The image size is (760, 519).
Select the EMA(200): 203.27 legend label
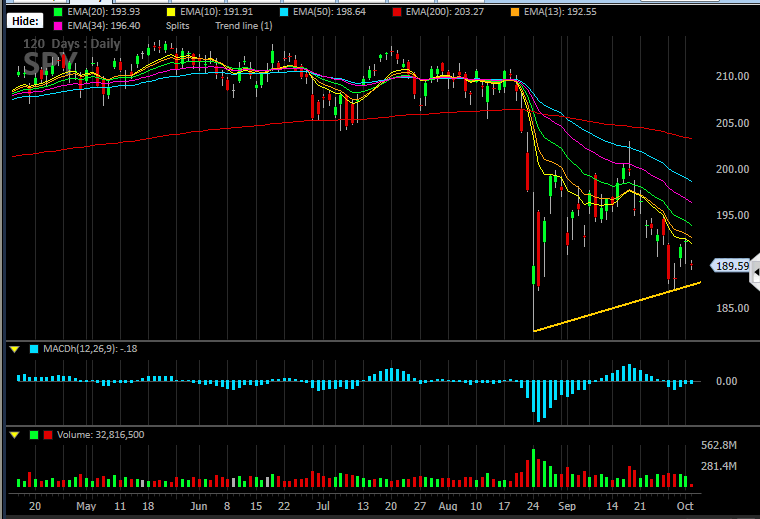click(445, 12)
